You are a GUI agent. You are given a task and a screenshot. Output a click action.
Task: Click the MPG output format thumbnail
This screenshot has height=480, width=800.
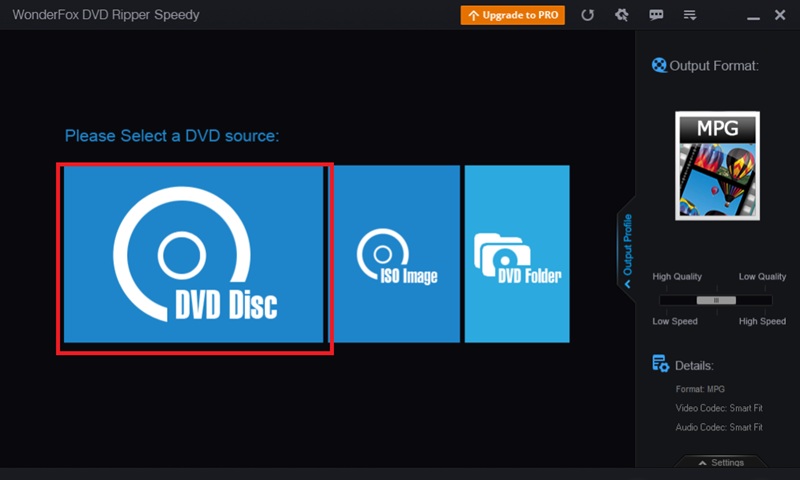717,166
